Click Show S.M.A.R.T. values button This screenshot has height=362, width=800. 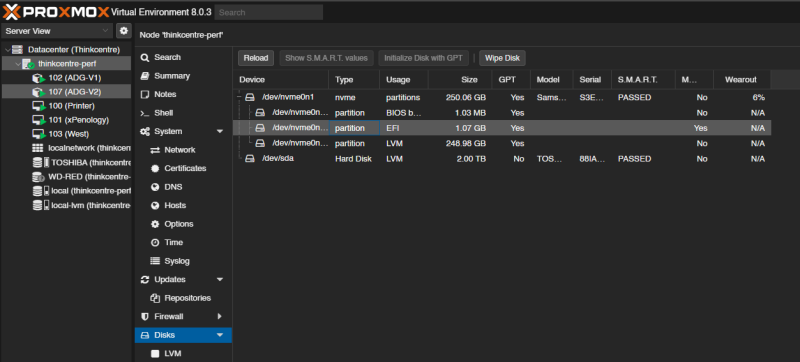click(327, 58)
